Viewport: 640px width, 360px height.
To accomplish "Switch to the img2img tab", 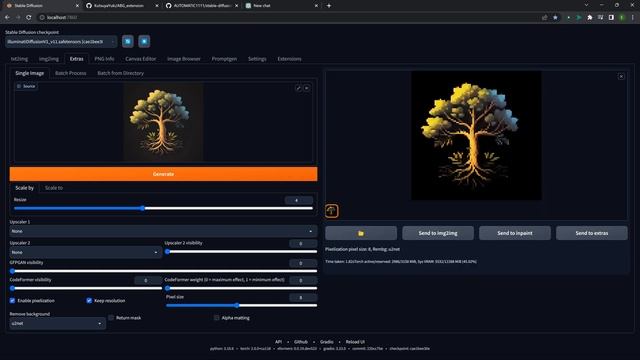I will pyautogui.click(x=49, y=59).
